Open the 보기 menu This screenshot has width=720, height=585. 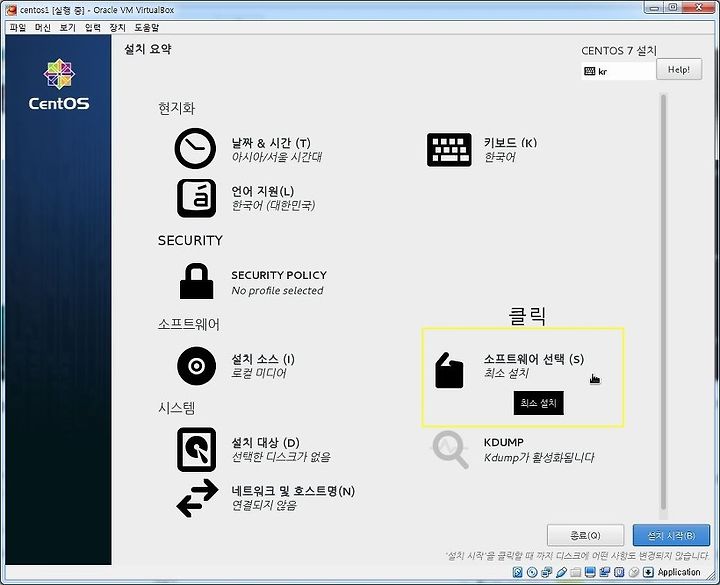point(68,28)
